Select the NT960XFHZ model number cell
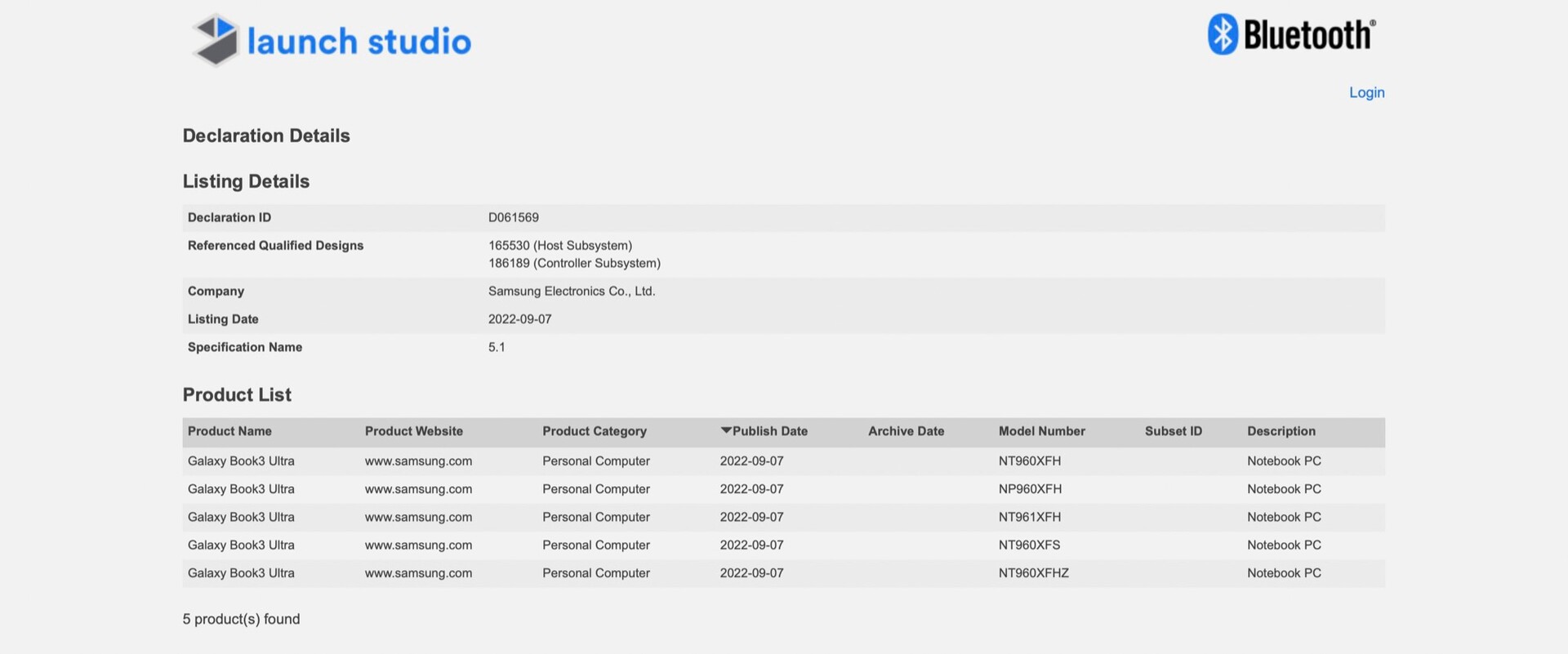1568x654 pixels. click(1033, 573)
